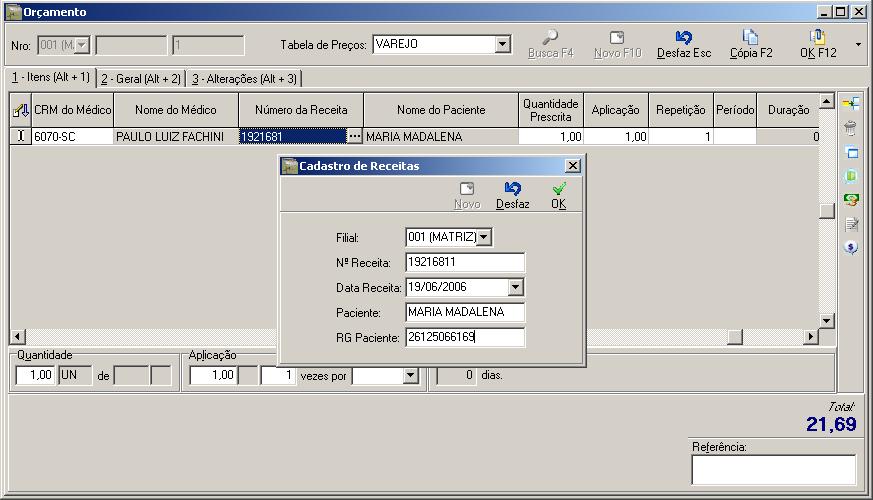Click the grid's horizontal scroll left arrow
Image resolution: width=873 pixels, height=500 pixels.
click(18, 336)
